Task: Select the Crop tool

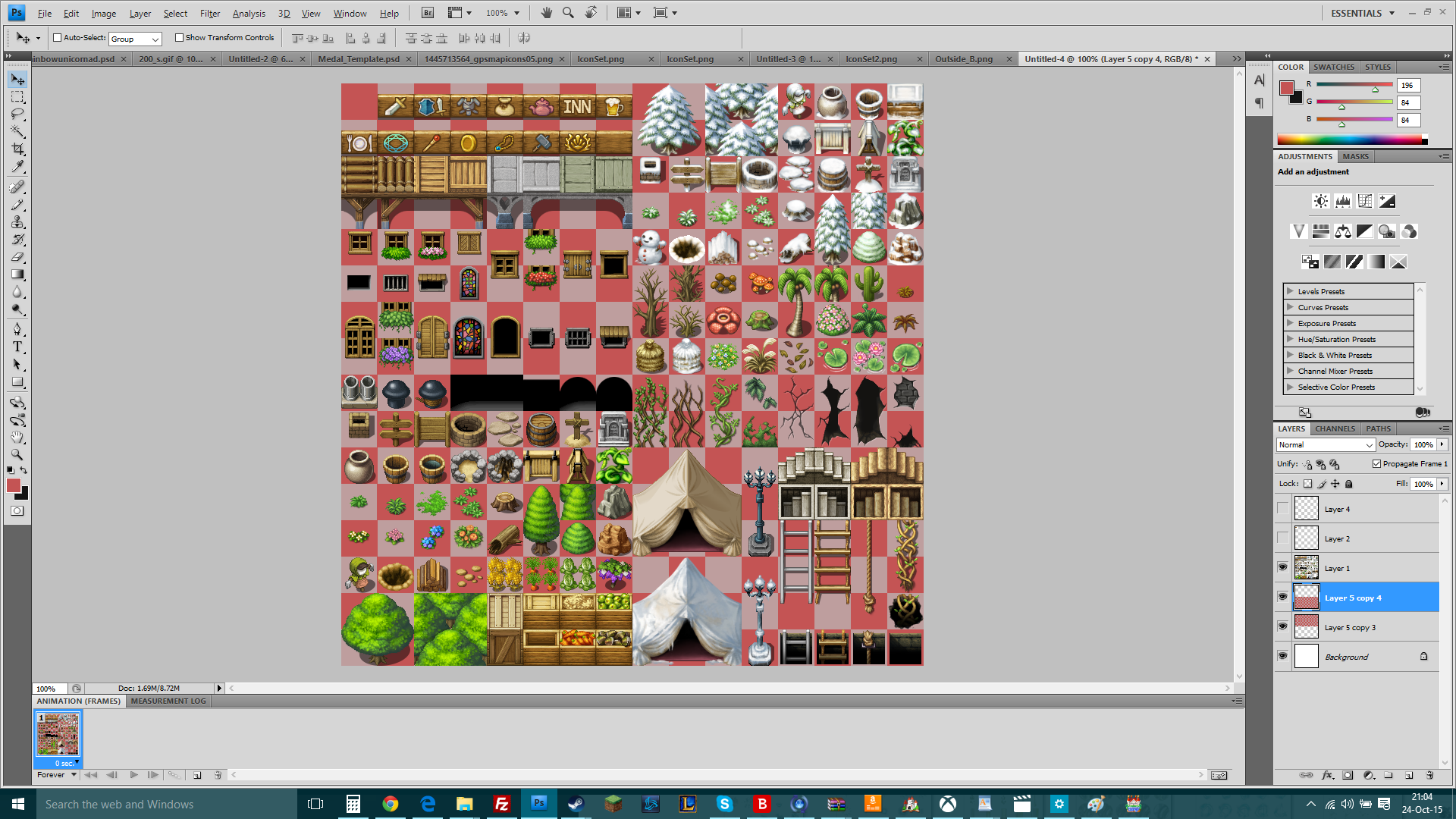Action: [17, 149]
